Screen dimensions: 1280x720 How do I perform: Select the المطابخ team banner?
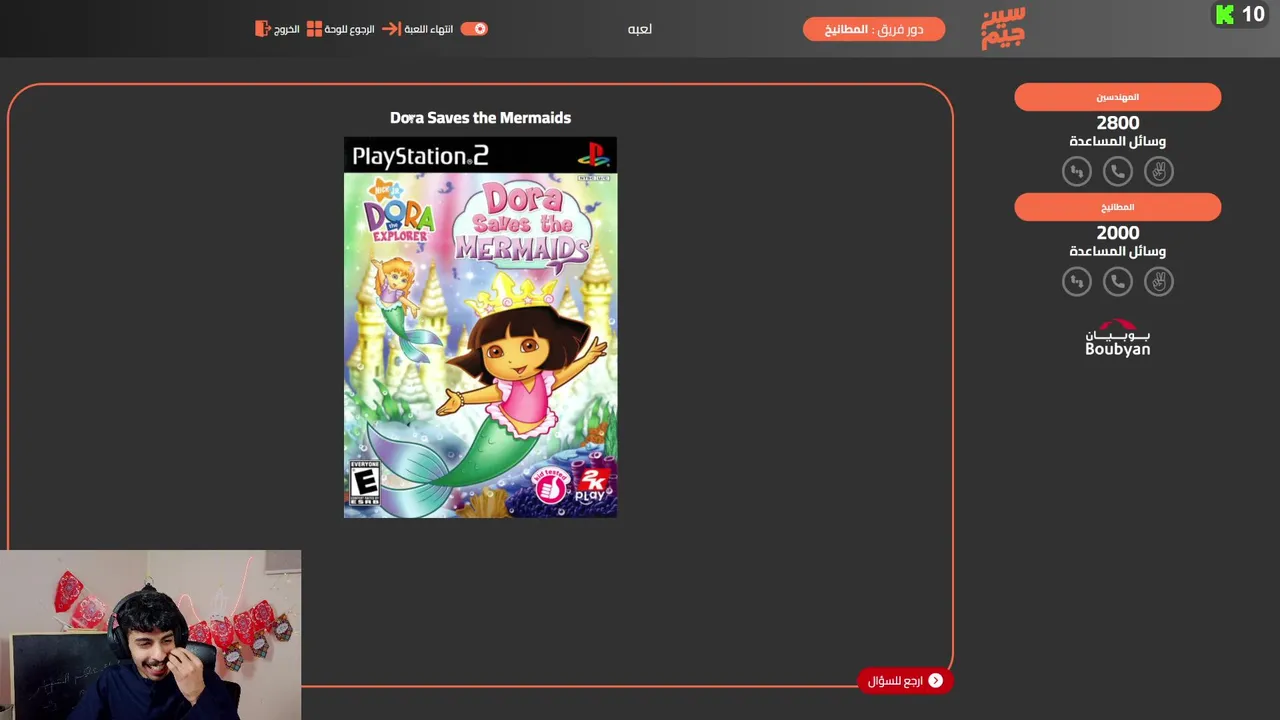pos(1118,207)
